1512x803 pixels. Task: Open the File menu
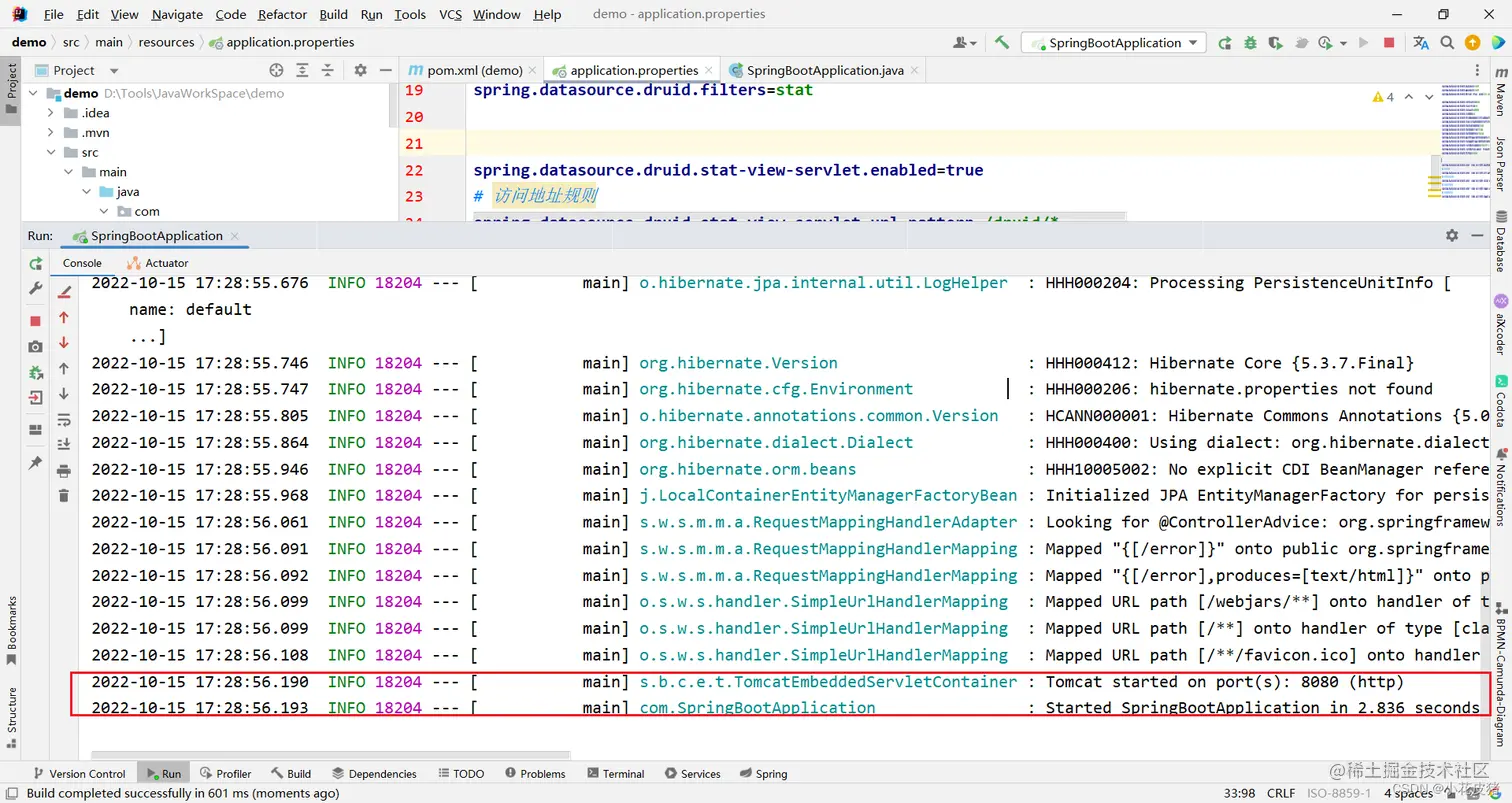tap(54, 14)
